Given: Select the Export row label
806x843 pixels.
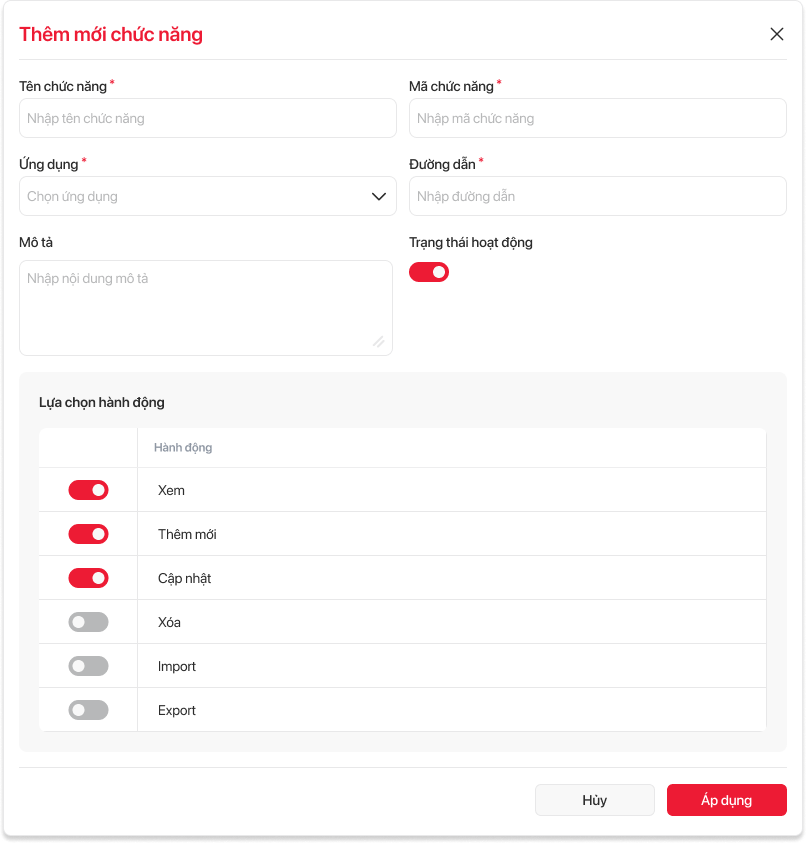Looking at the screenshot, I should [177, 710].
